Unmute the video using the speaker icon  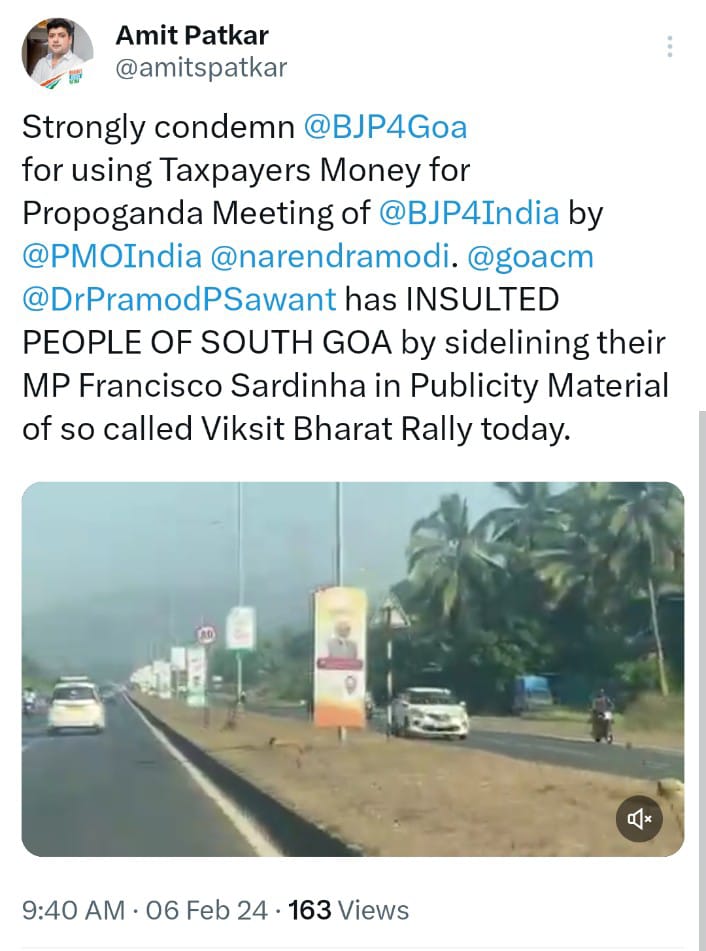(640, 819)
